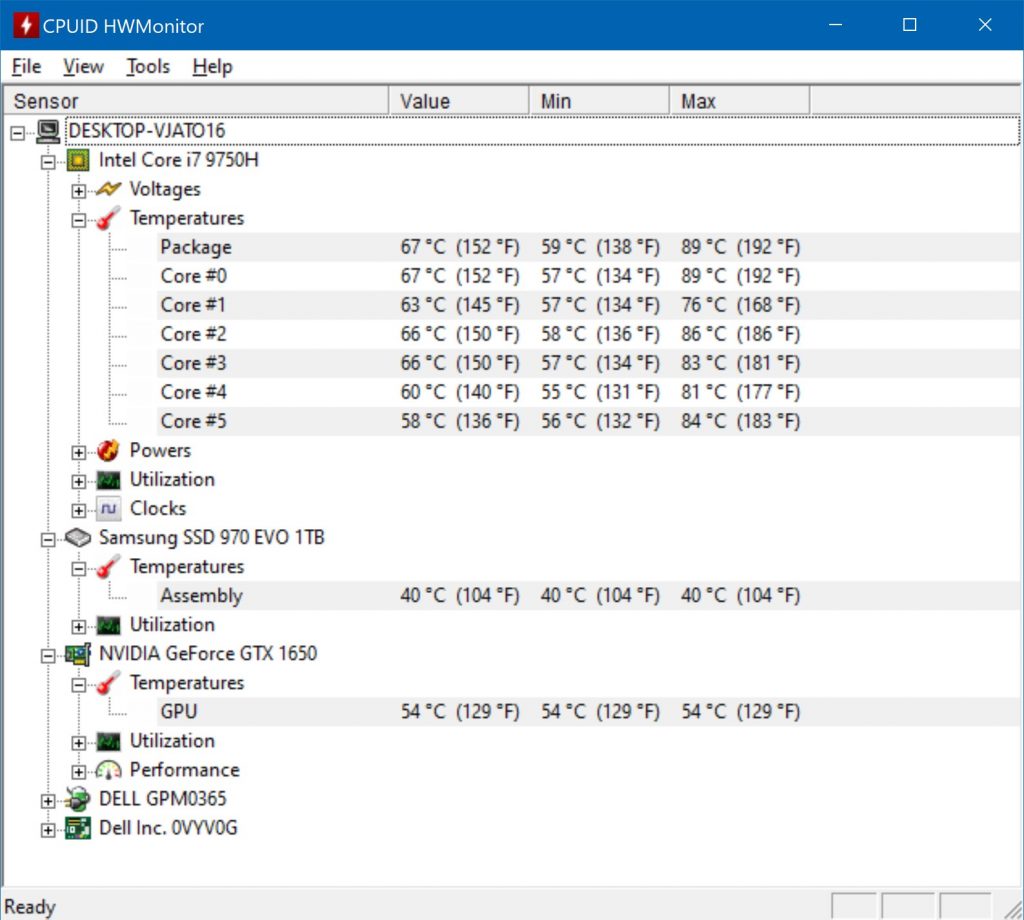
Task: Select the Core #3 row
Action: [x=588, y=364]
